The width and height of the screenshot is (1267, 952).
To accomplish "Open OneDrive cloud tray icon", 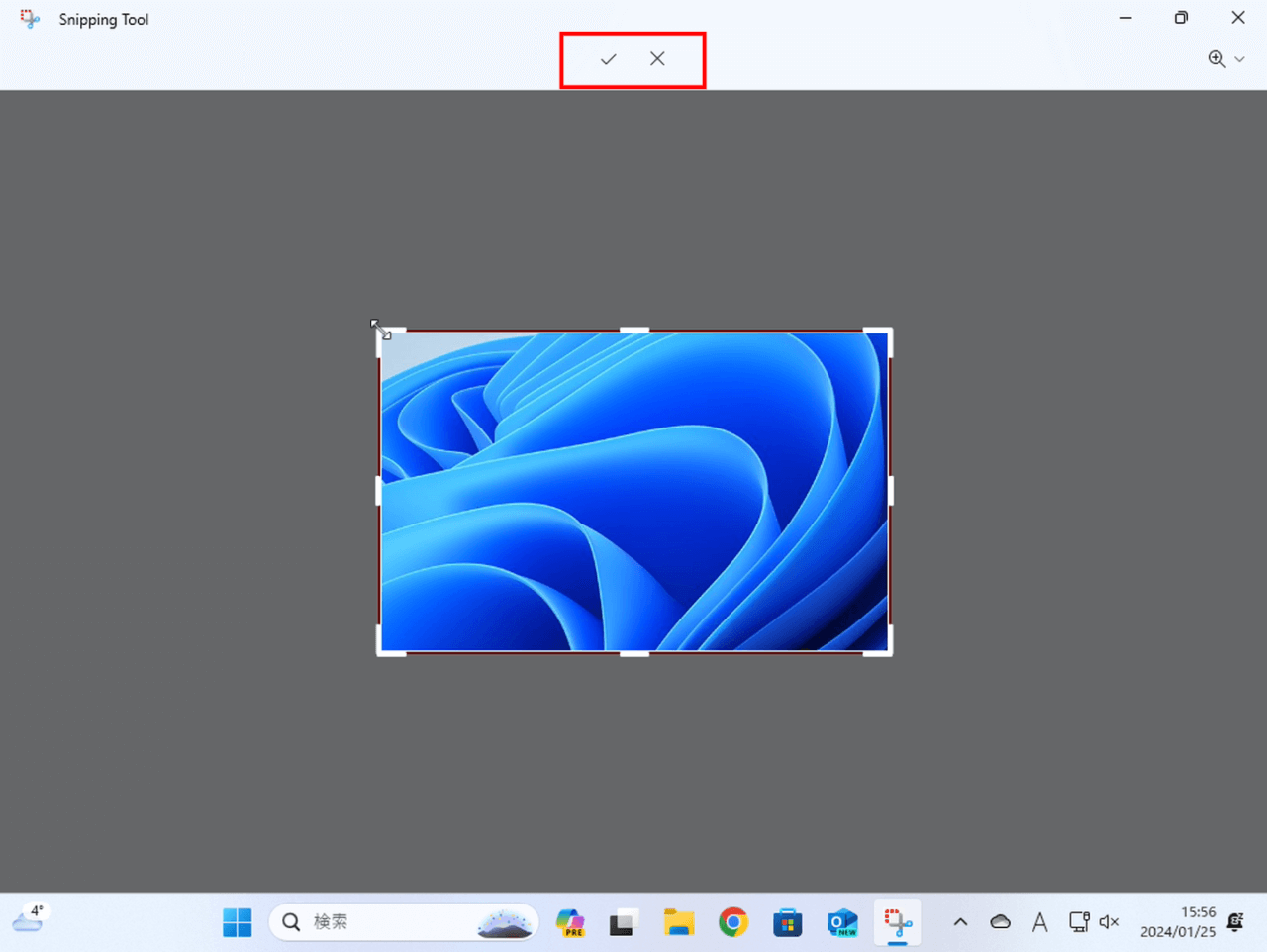I will [x=1001, y=922].
